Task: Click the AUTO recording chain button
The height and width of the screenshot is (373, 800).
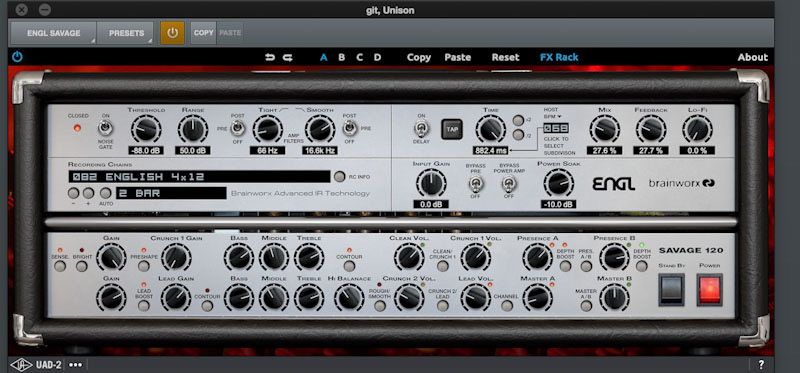Action: (x=105, y=193)
